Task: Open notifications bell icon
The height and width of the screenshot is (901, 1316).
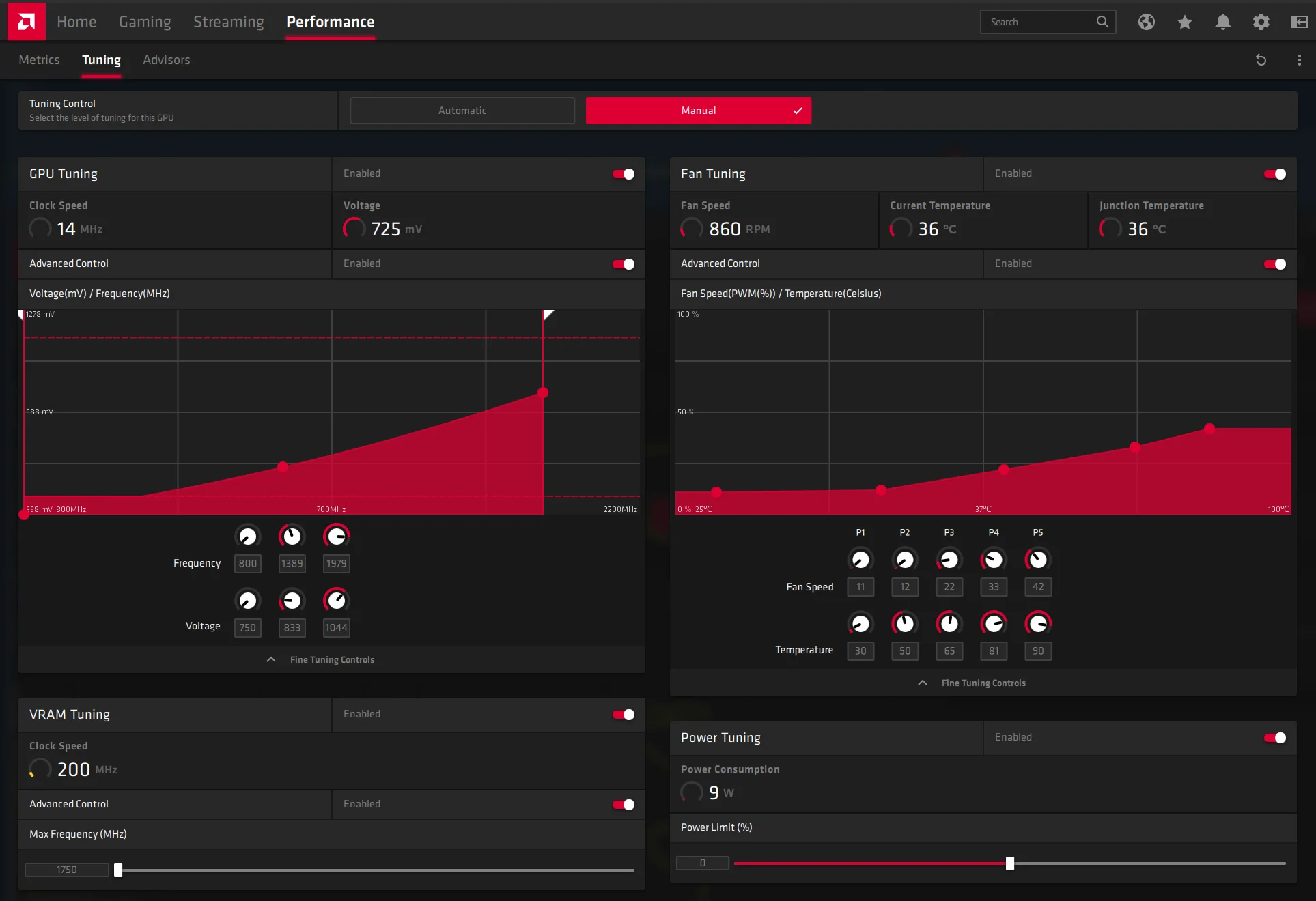Action: [x=1223, y=22]
